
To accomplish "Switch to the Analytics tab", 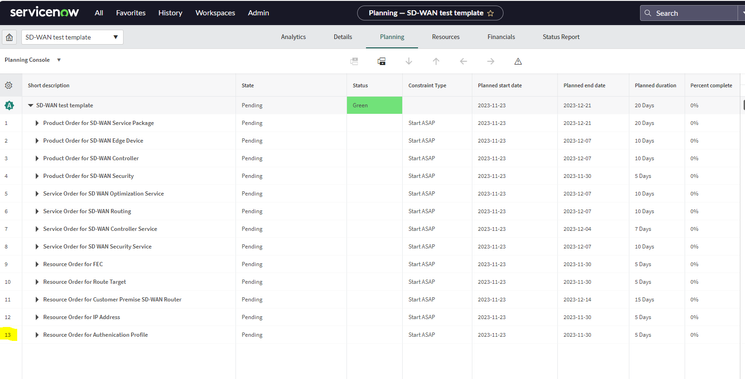I will pos(293,37).
